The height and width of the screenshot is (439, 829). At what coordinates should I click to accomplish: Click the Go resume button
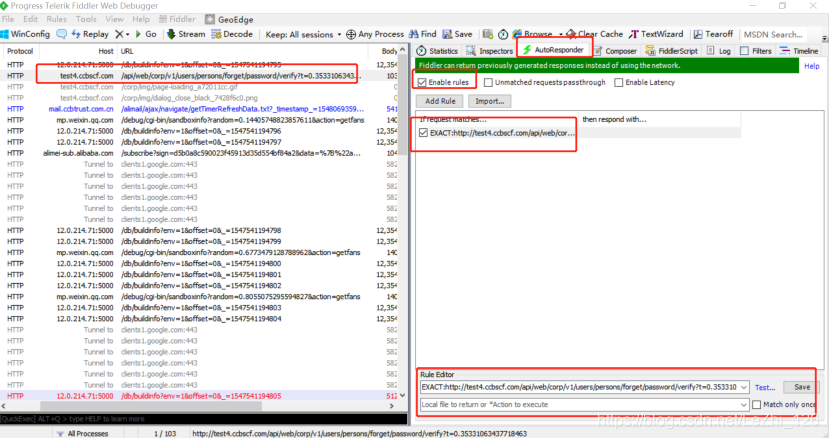(146, 34)
